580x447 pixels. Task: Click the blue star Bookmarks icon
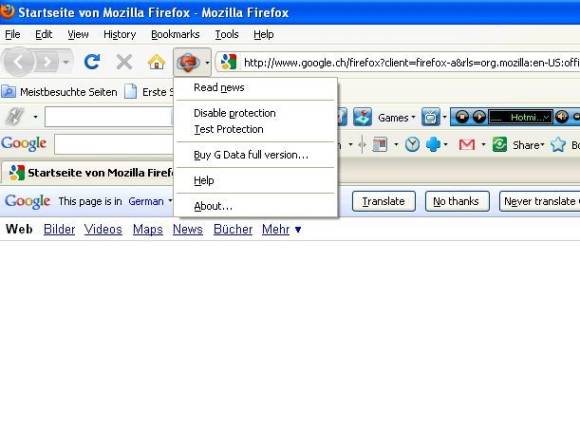(558, 145)
